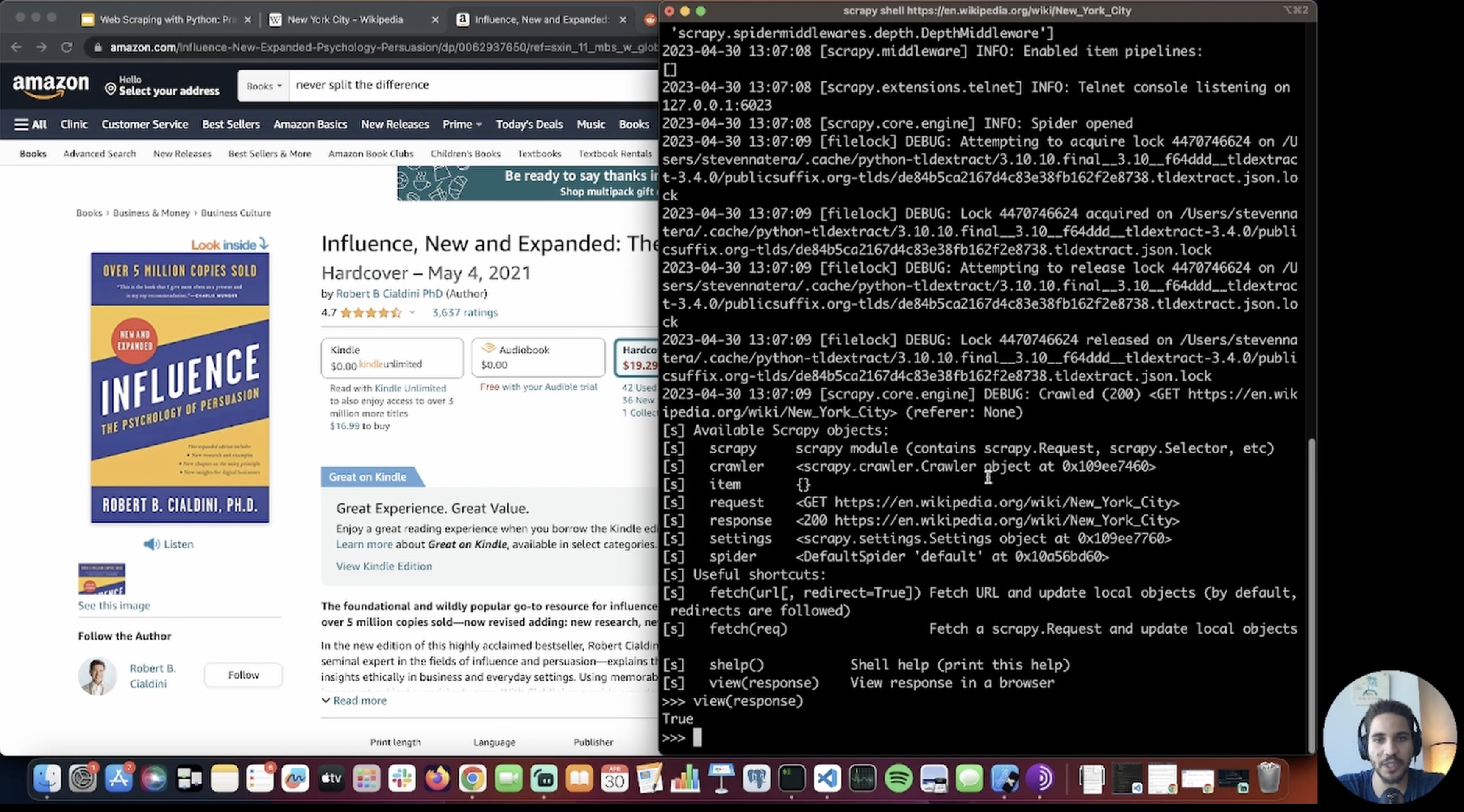Open Amazon All hamburger menu
This screenshot has width=1464, height=812.
pyautogui.click(x=31, y=125)
